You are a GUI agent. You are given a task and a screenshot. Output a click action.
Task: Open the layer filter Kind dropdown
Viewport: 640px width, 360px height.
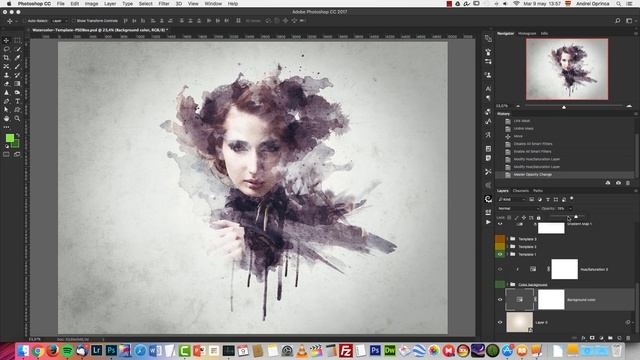click(x=512, y=200)
